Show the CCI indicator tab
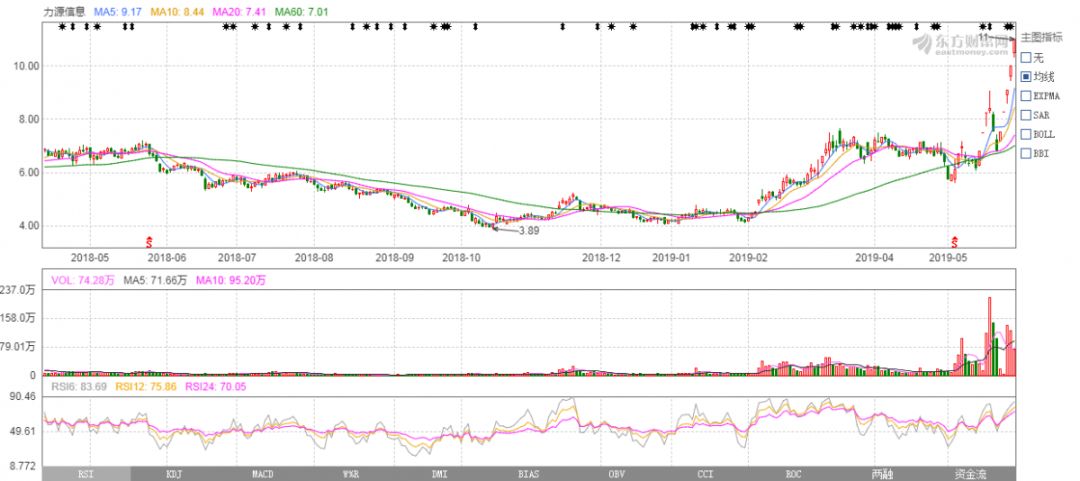 [705, 474]
